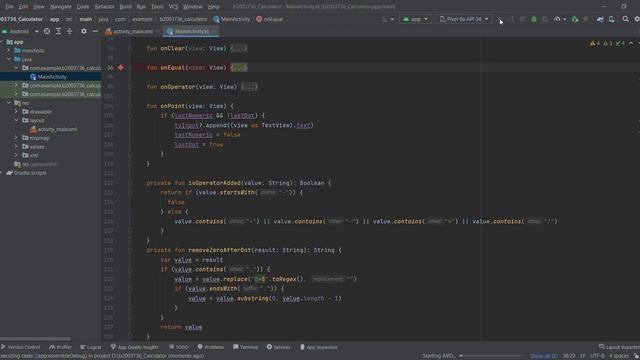
Task: Click the Expand All icon in project panel
Action: 58,31
